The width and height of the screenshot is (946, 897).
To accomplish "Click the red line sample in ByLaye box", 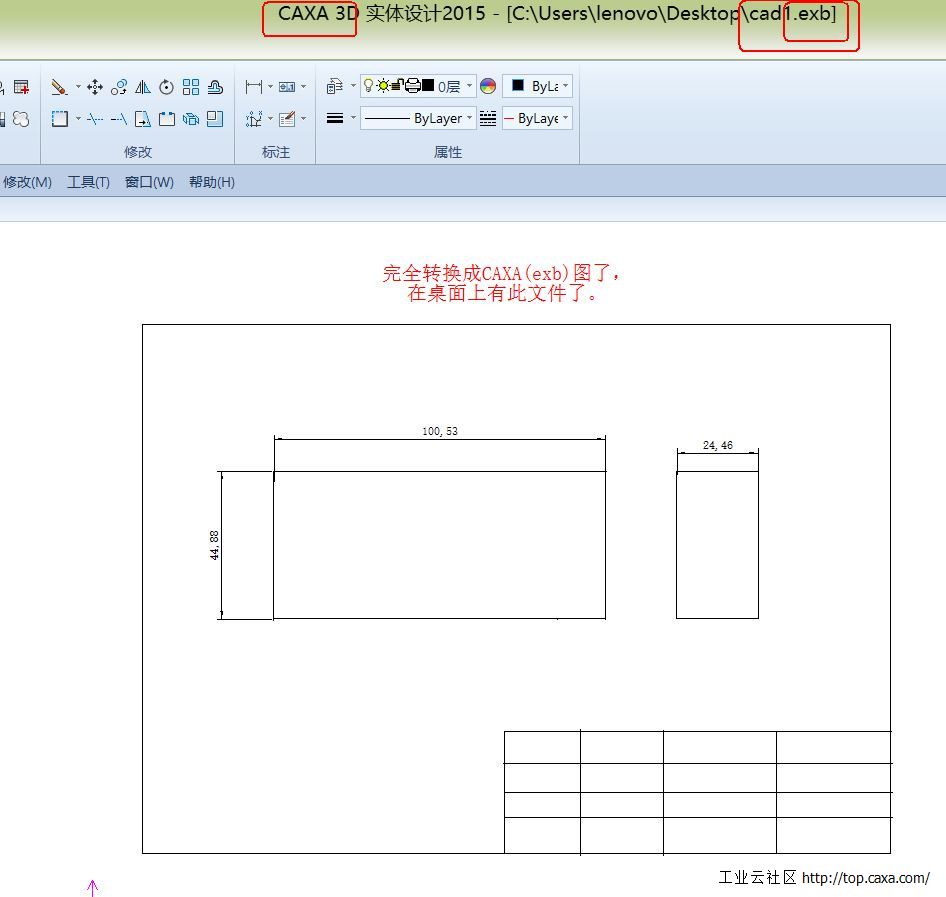I will coord(509,118).
